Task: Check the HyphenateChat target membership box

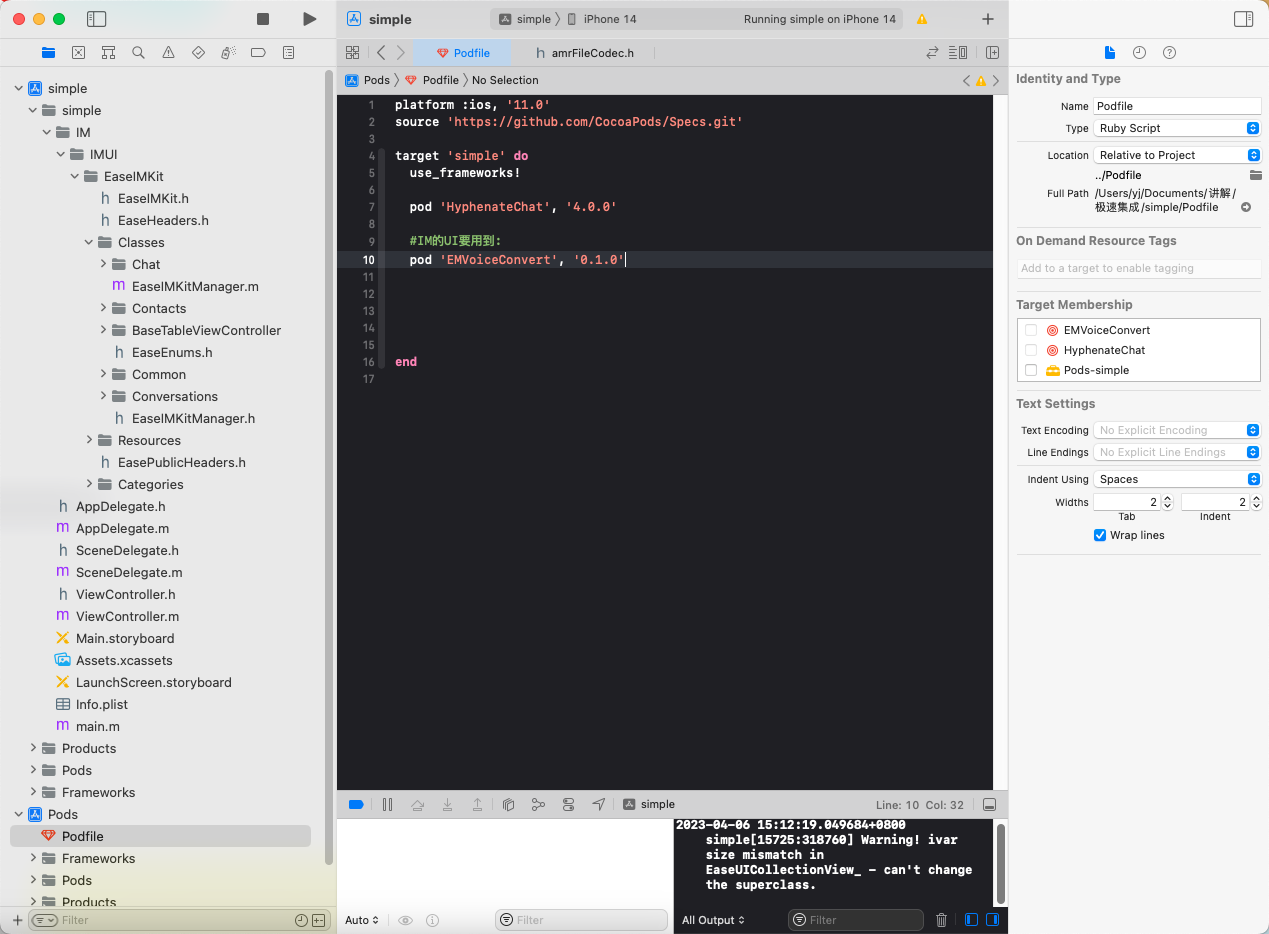Action: (1031, 350)
